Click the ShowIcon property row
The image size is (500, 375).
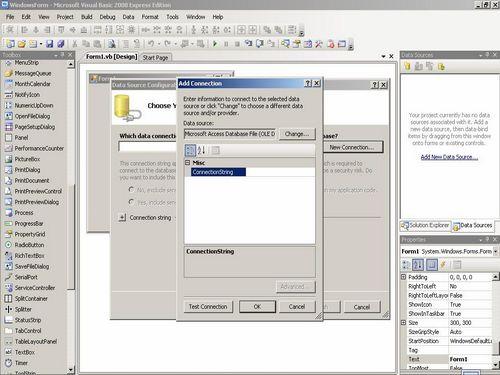click(449, 304)
